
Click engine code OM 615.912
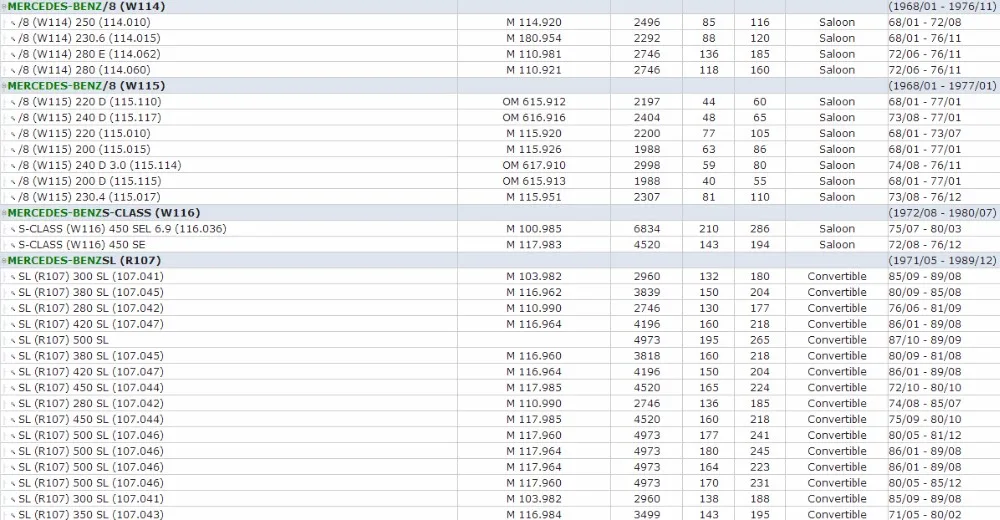[534, 101]
